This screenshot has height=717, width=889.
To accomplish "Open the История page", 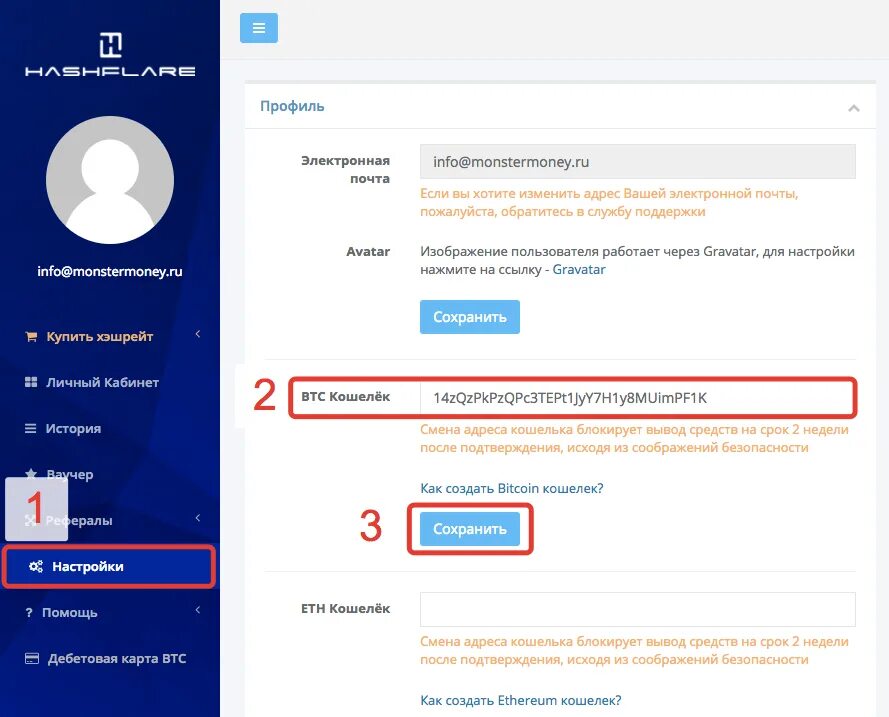I will click(73, 428).
